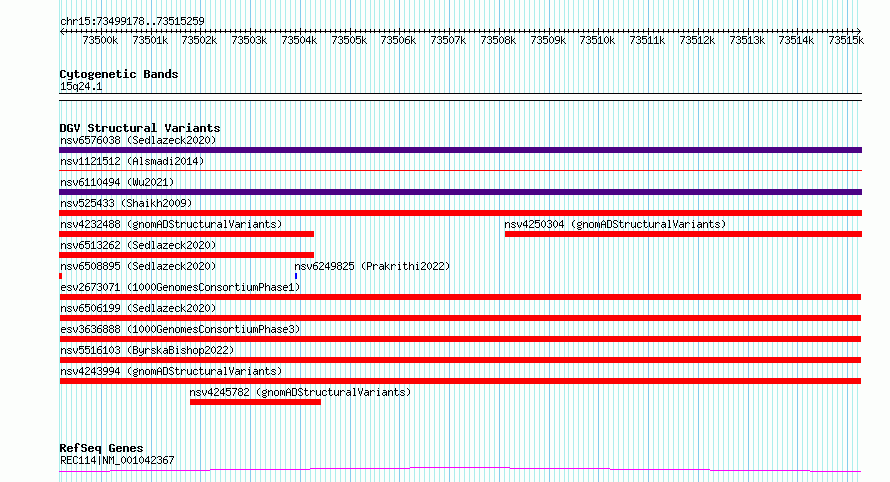Open variant nsv4245782 gnomAD label
The image size is (890, 482).
[300, 392]
